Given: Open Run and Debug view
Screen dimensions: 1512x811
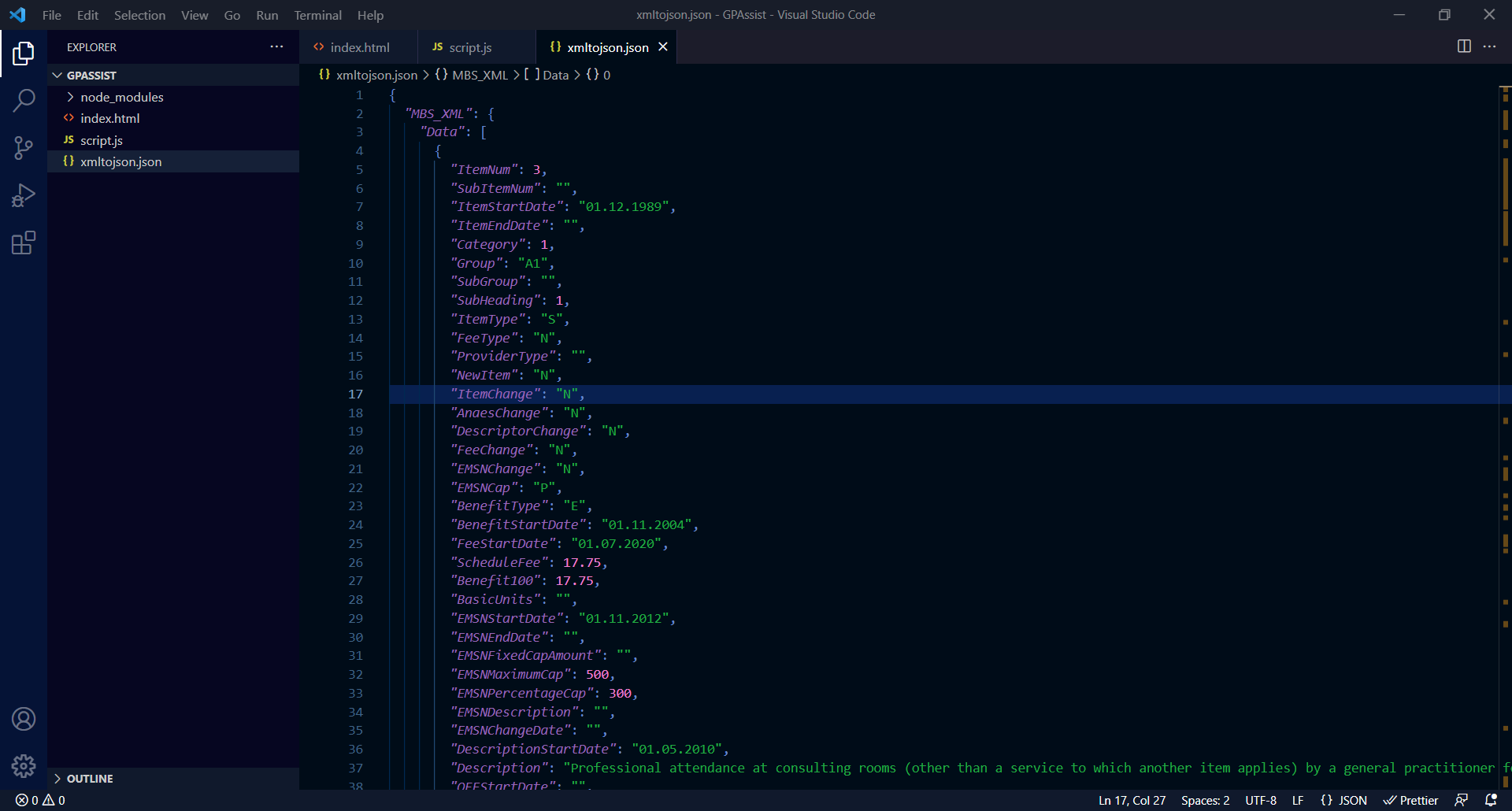Looking at the screenshot, I should tap(24, 195).
